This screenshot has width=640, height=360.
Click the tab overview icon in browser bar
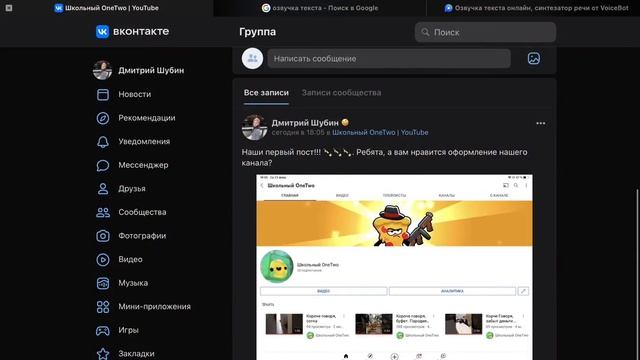(x=9, y=8)
